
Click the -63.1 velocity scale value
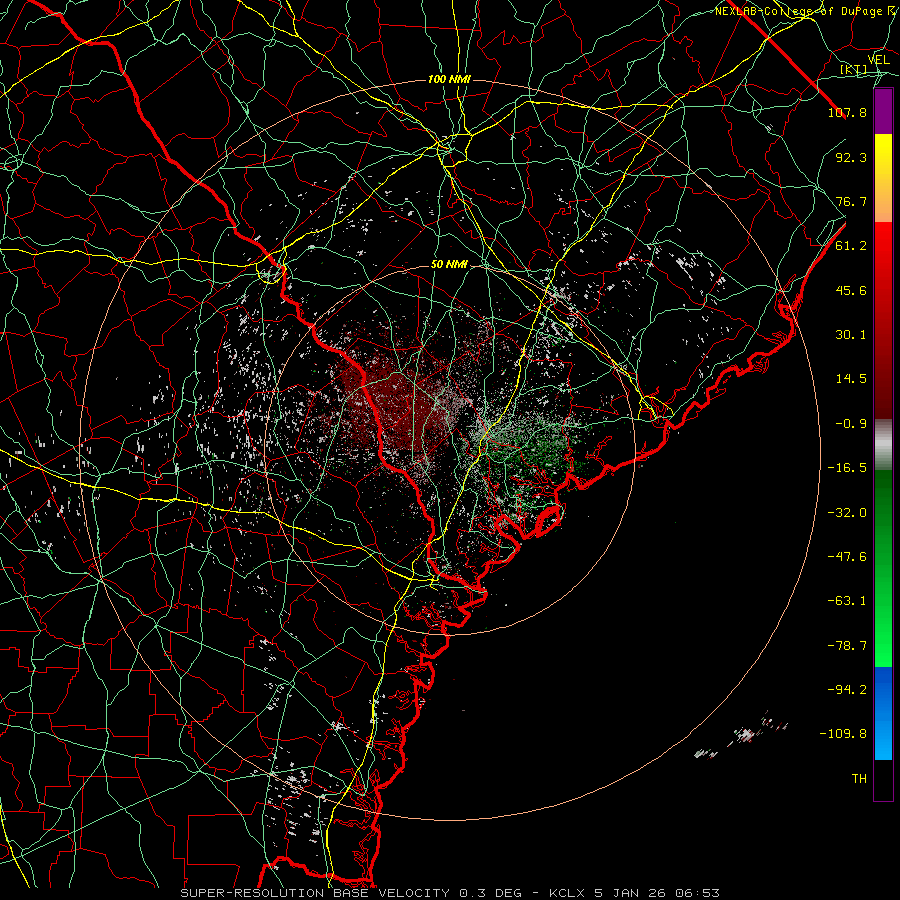click(847, 601)
